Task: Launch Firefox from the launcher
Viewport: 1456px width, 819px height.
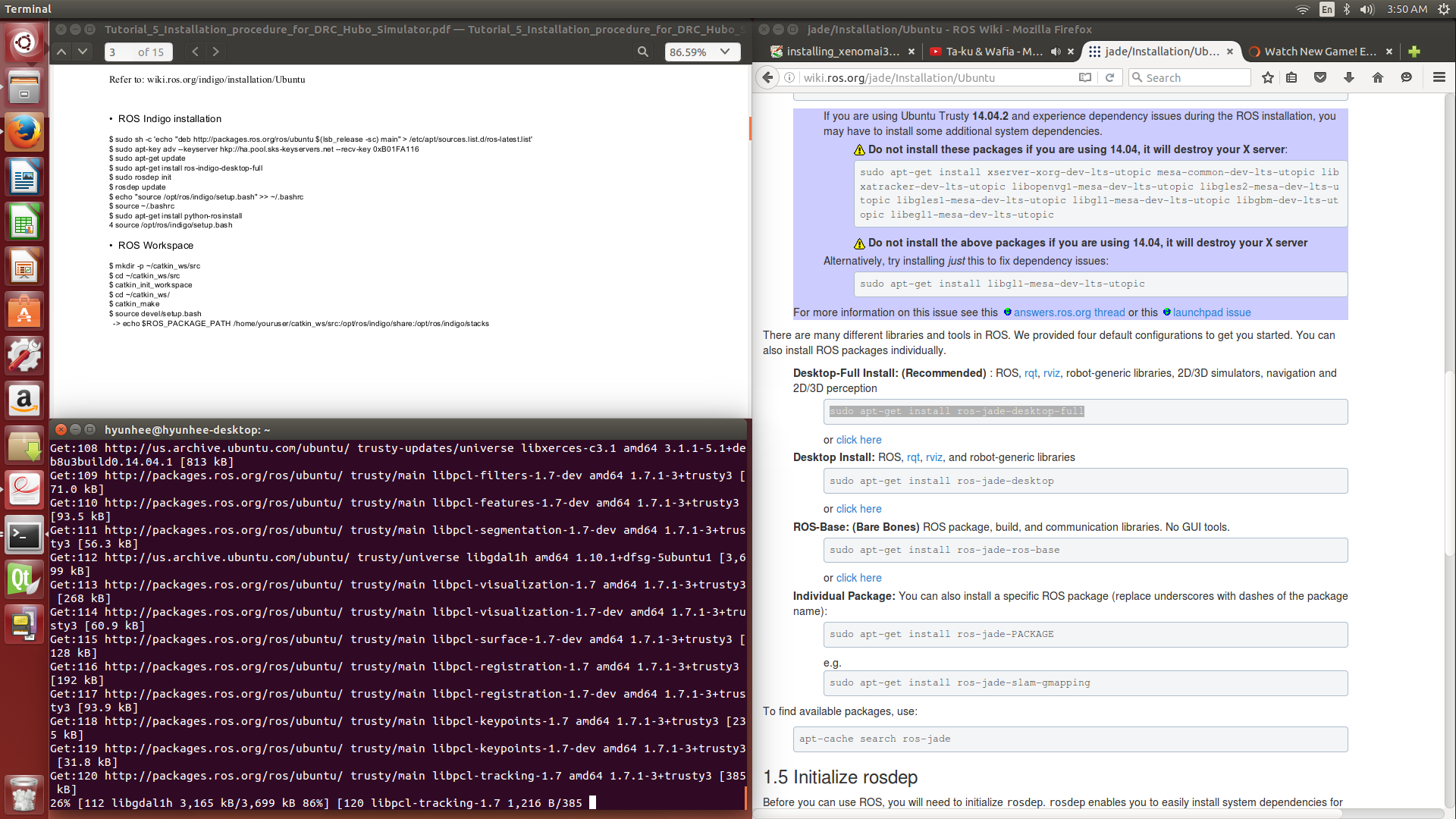Action: 24,133
